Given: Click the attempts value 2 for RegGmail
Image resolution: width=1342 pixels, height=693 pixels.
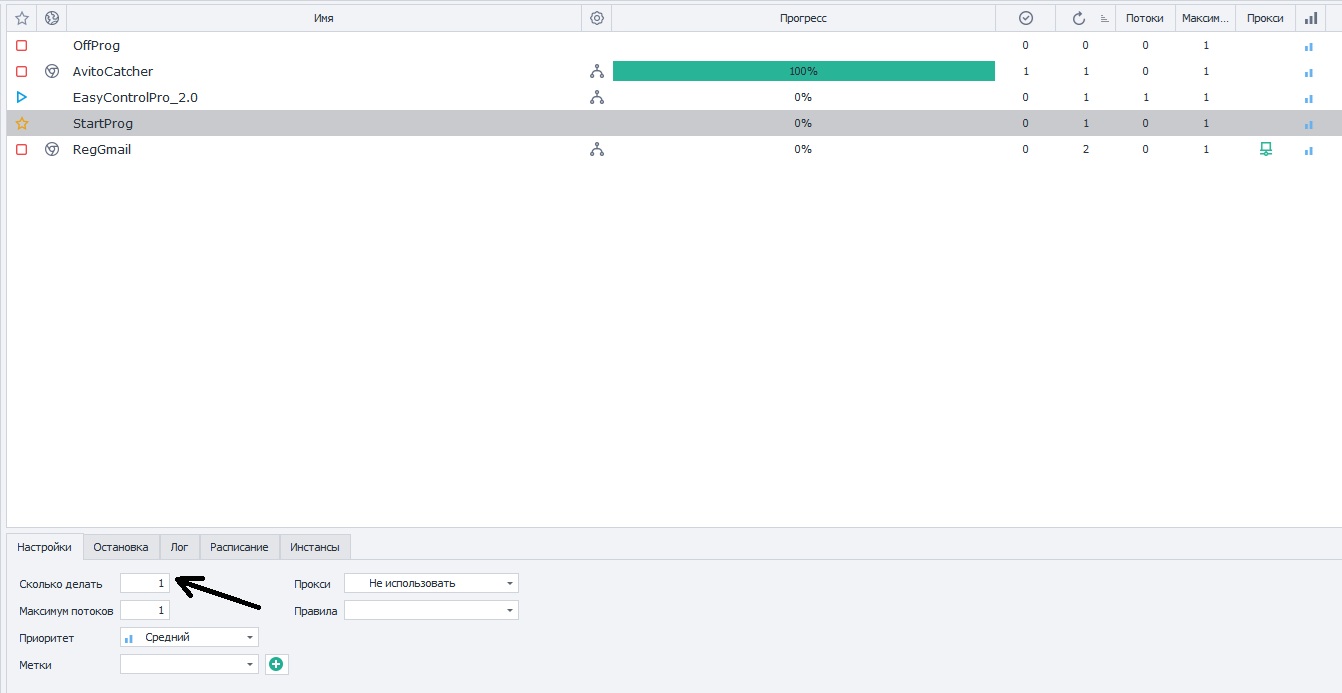Looking at the screenshot, I should pos(1085,150).
